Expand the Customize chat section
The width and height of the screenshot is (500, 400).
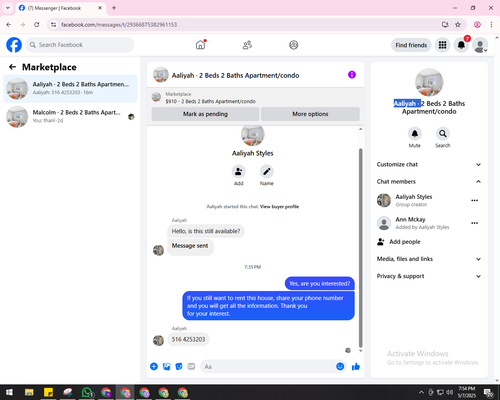pyautogui.click(x=429, y=164)
